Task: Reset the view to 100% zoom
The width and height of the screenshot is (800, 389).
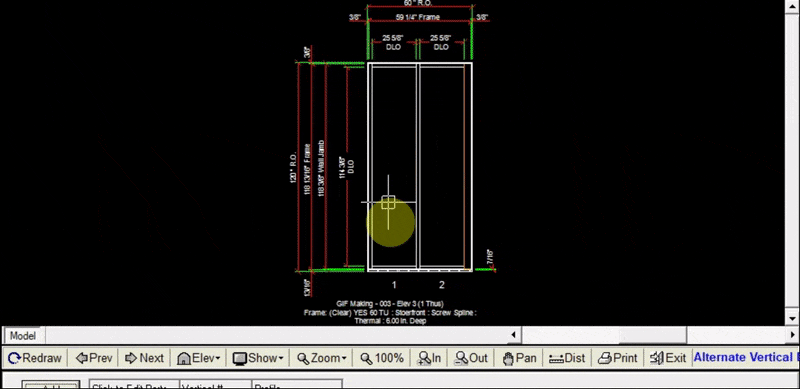Action: [x=382, y=358]
